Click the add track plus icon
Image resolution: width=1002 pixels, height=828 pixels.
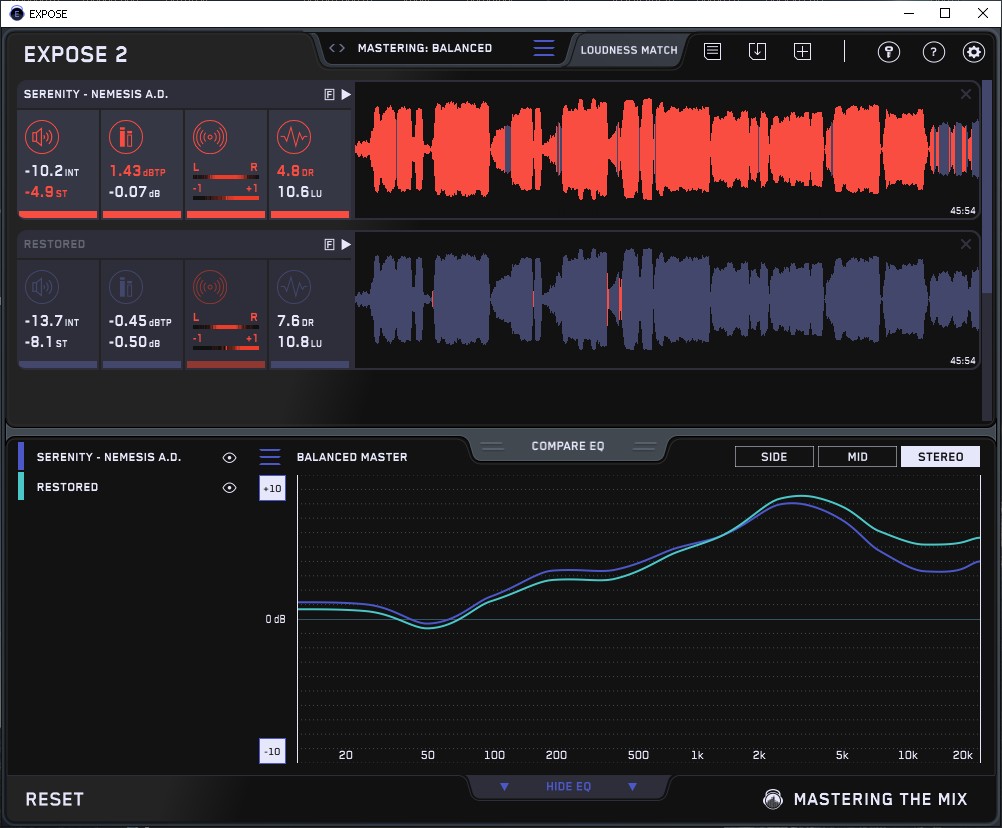pos(802,51)
